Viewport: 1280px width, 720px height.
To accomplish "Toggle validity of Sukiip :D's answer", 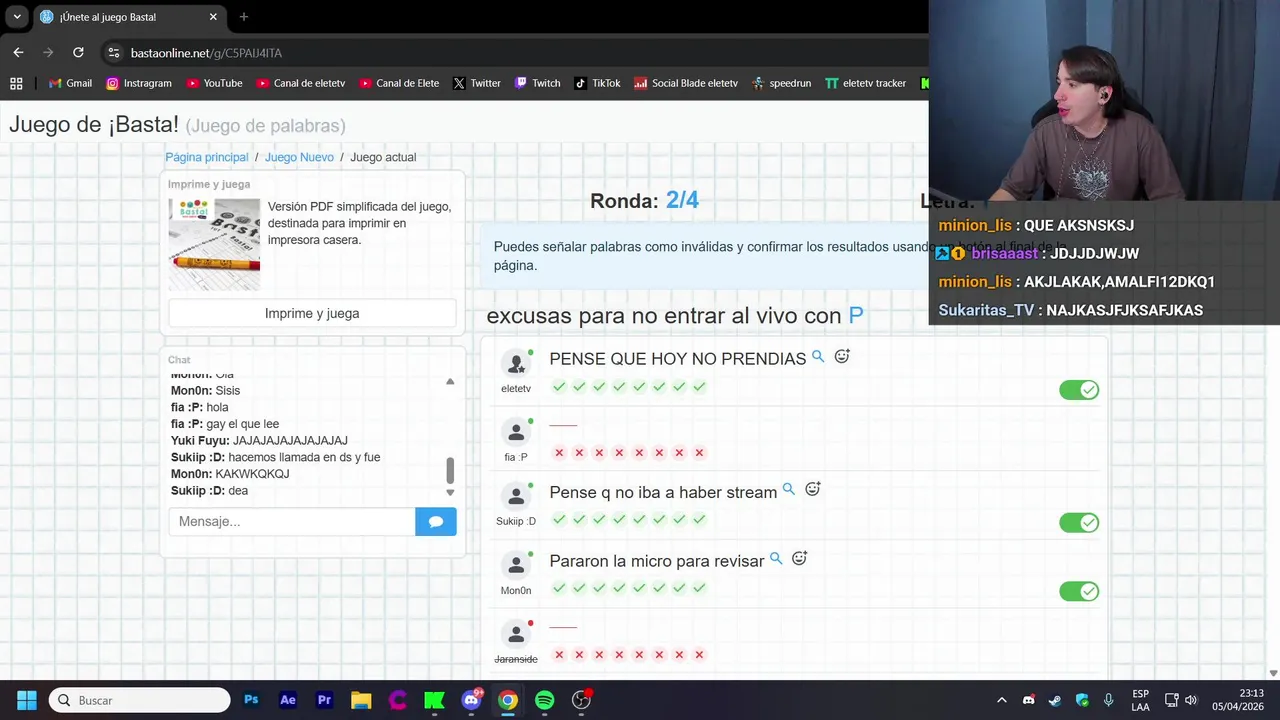I will (1079, 522).
